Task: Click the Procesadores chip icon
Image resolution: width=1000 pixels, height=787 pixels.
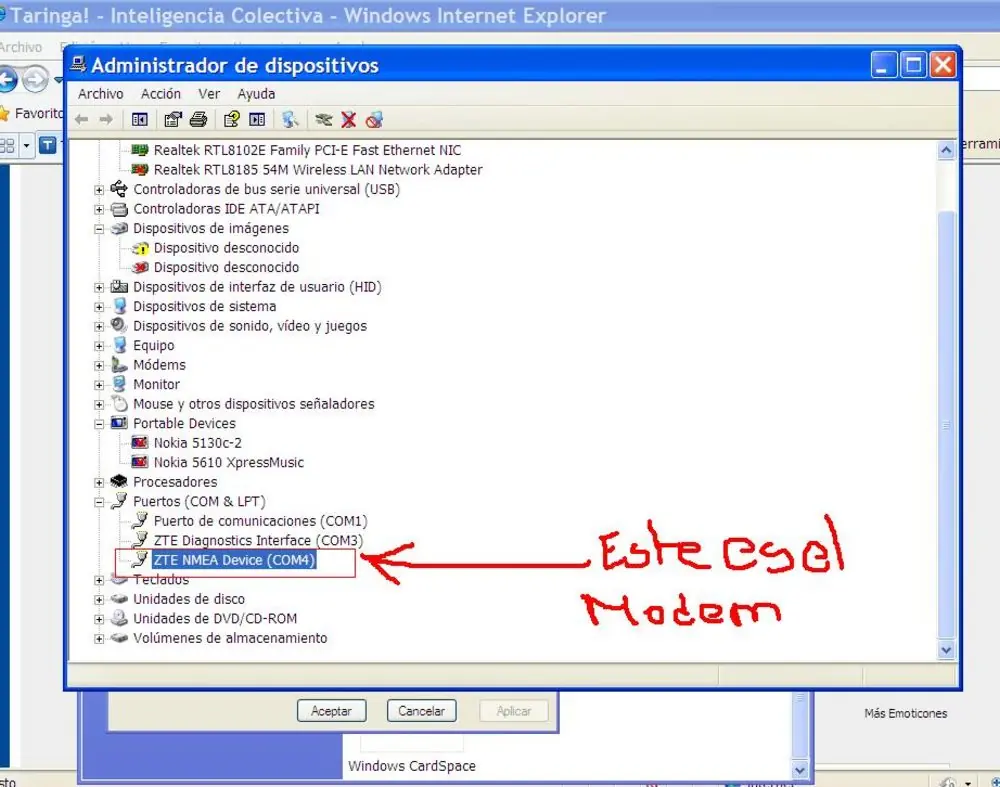Action: (x=119, y=482)
